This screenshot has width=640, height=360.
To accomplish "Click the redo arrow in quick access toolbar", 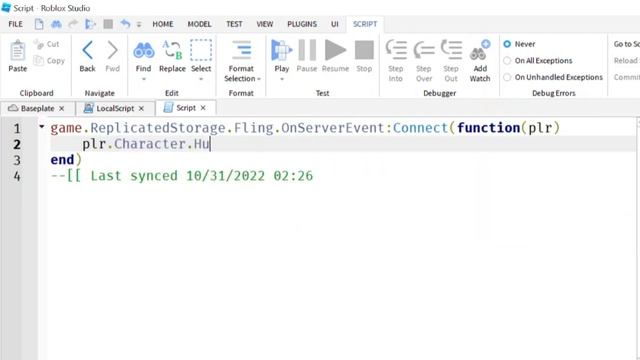I will tap(73, 24).
